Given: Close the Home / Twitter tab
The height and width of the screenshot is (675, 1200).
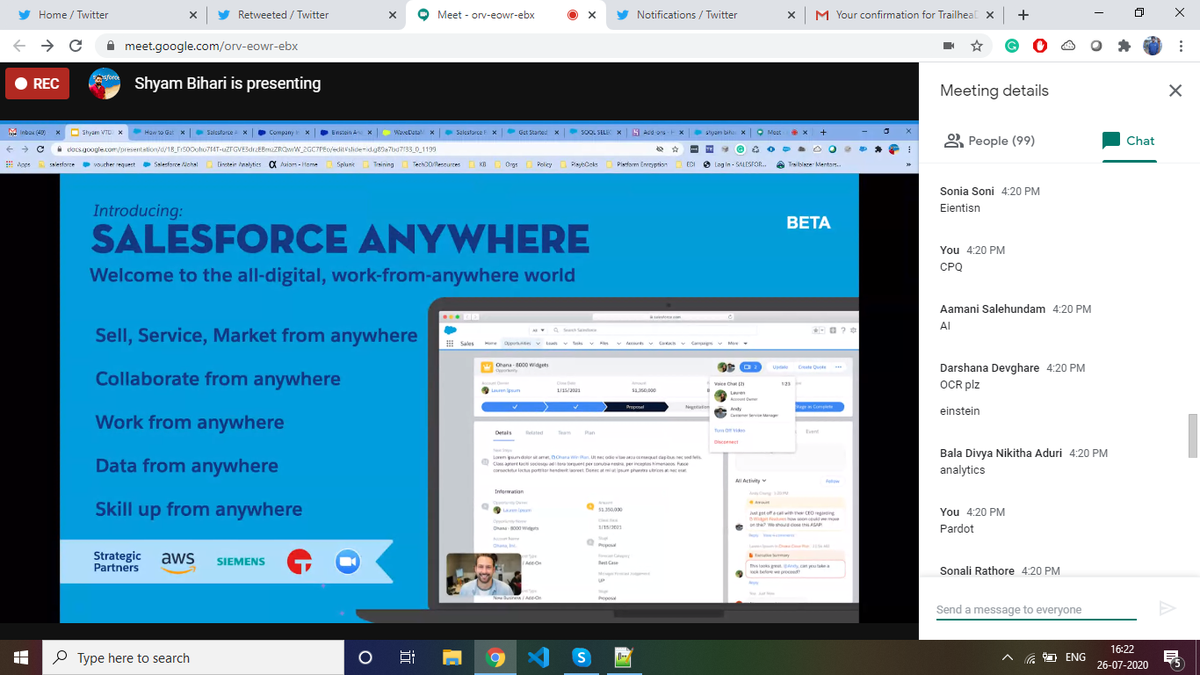Looking at the screenshot, I should tap(192, 15).
